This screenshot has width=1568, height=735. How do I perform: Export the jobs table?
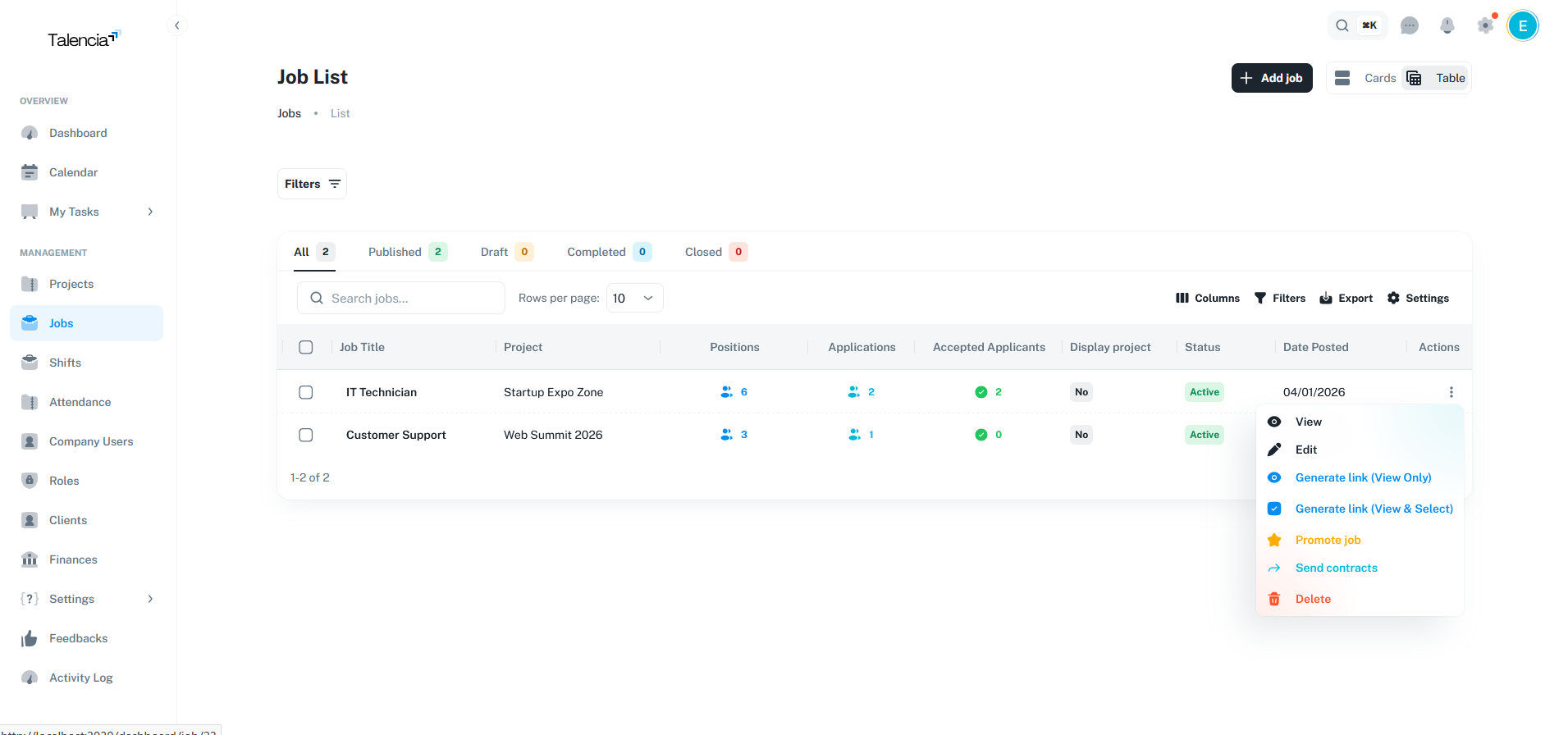[x=1346, y=298]
